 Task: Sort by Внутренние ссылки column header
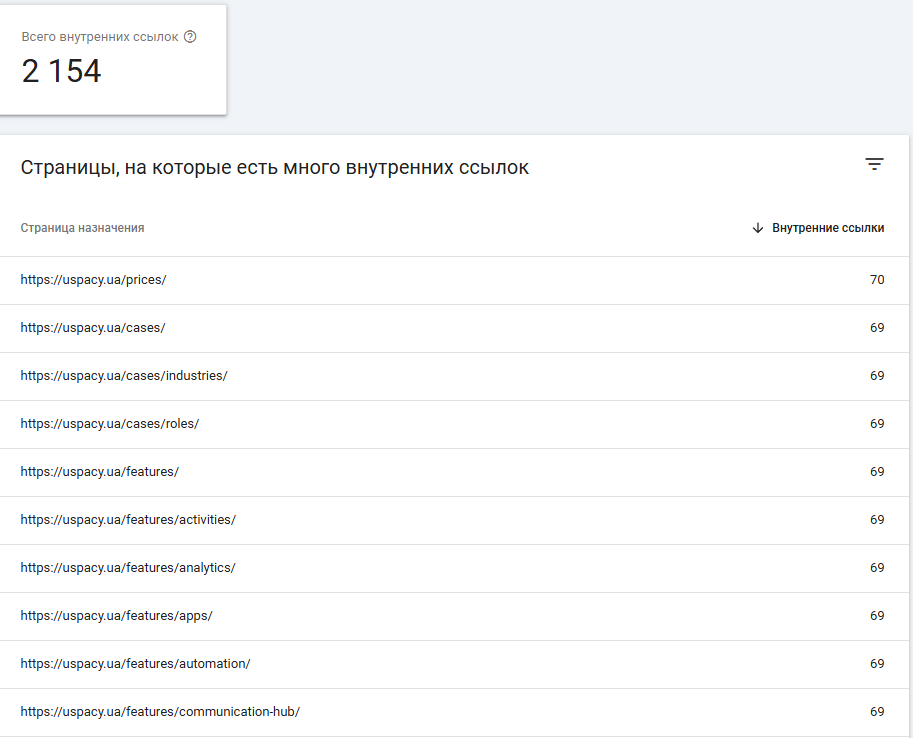[x=828, y=228]
